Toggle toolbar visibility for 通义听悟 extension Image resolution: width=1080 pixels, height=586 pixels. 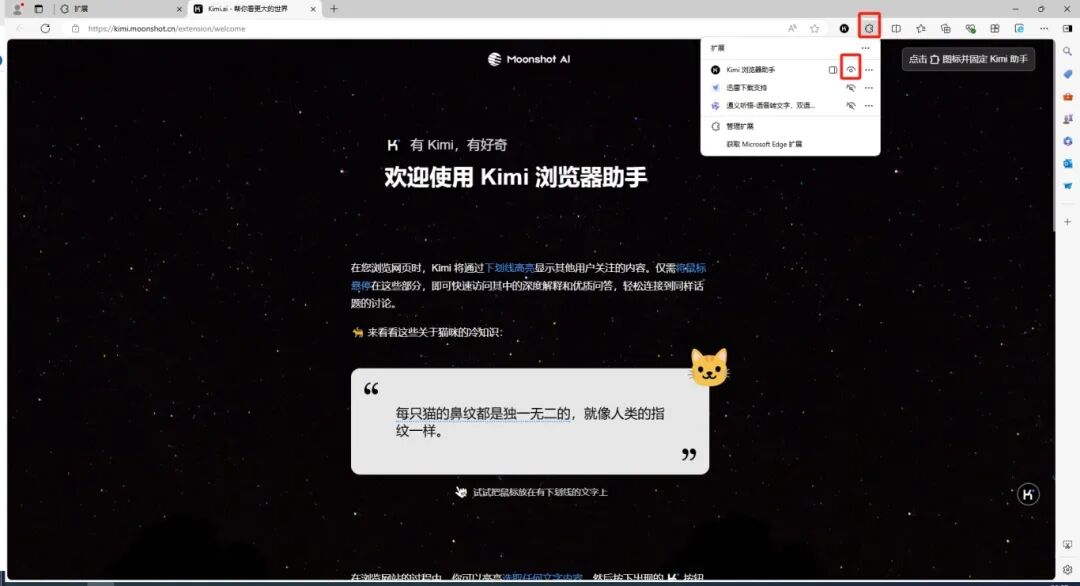[851, 105]
